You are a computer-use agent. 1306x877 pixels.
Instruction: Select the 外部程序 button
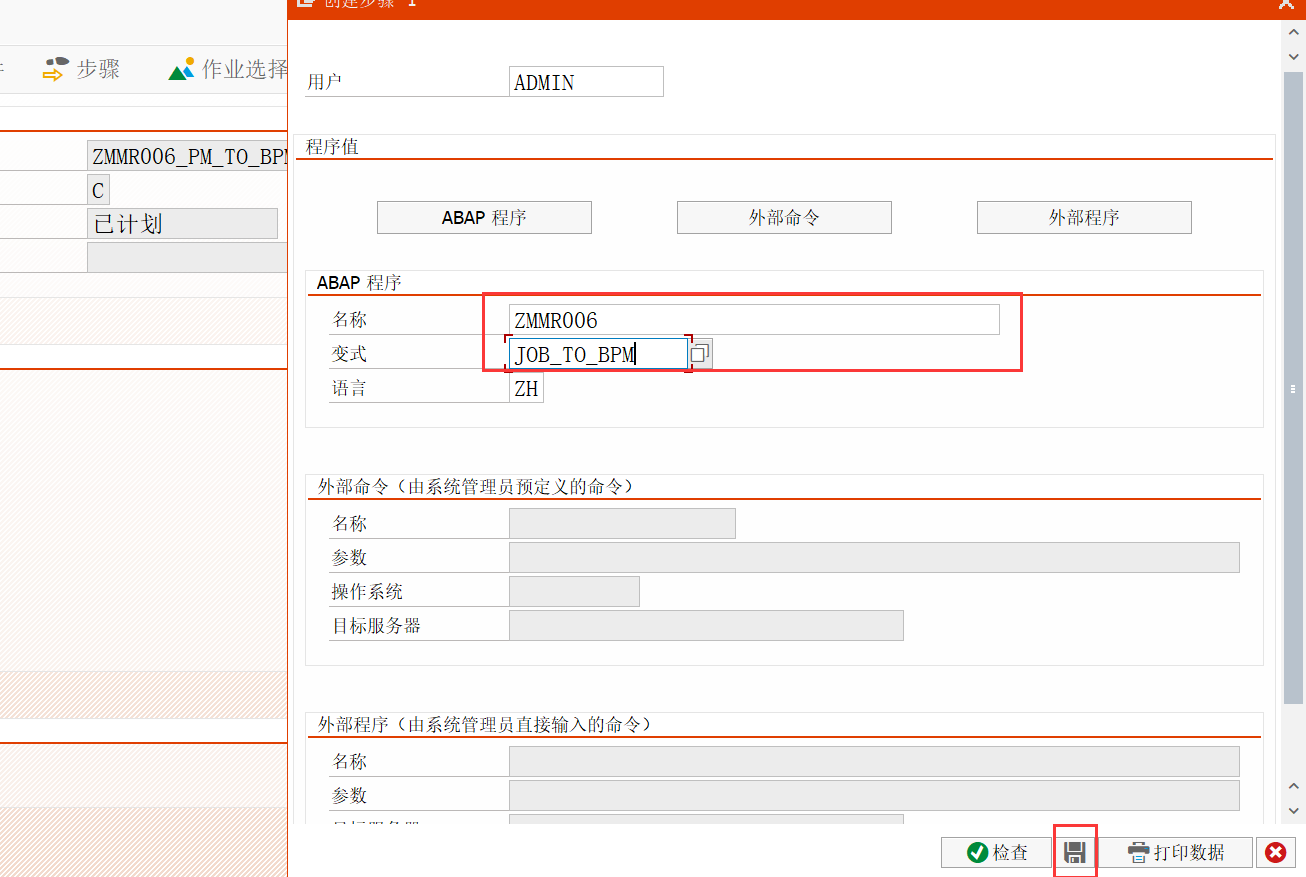(1084, 217)
